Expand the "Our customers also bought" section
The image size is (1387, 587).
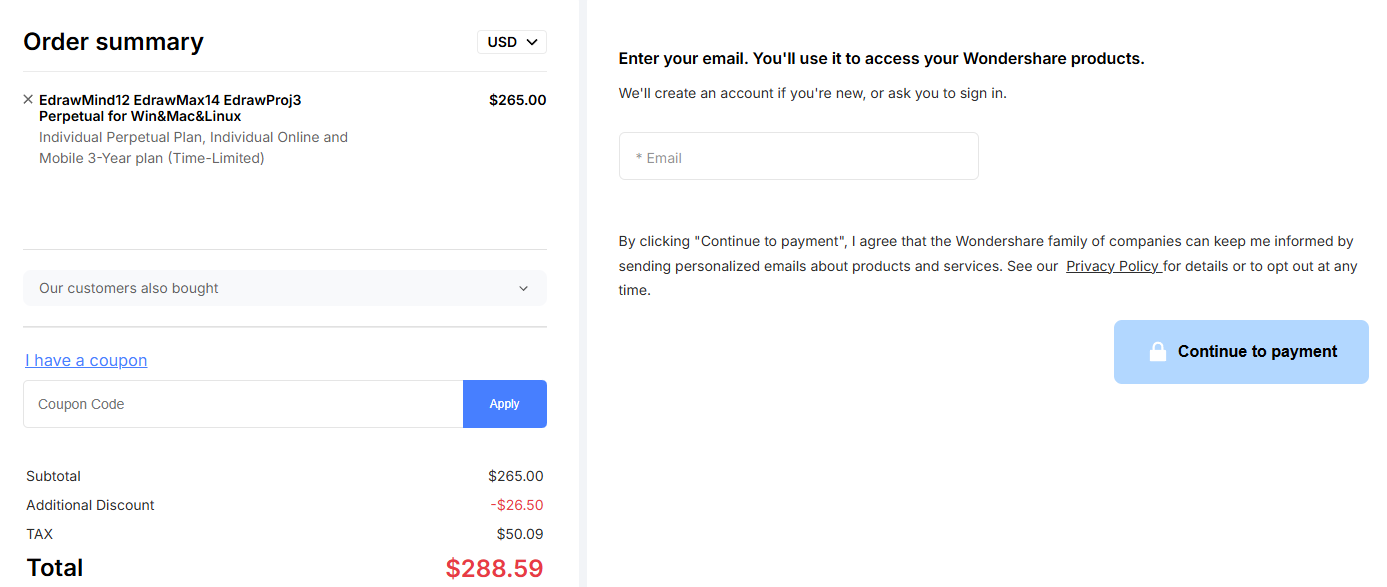coord(284,288)
